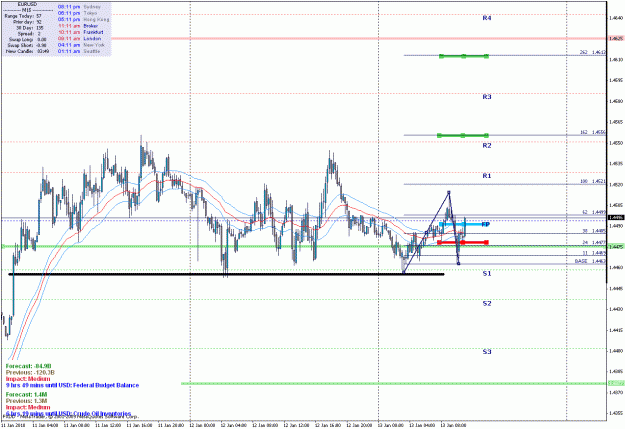Click the Sydney clock entry

[79, 7]
